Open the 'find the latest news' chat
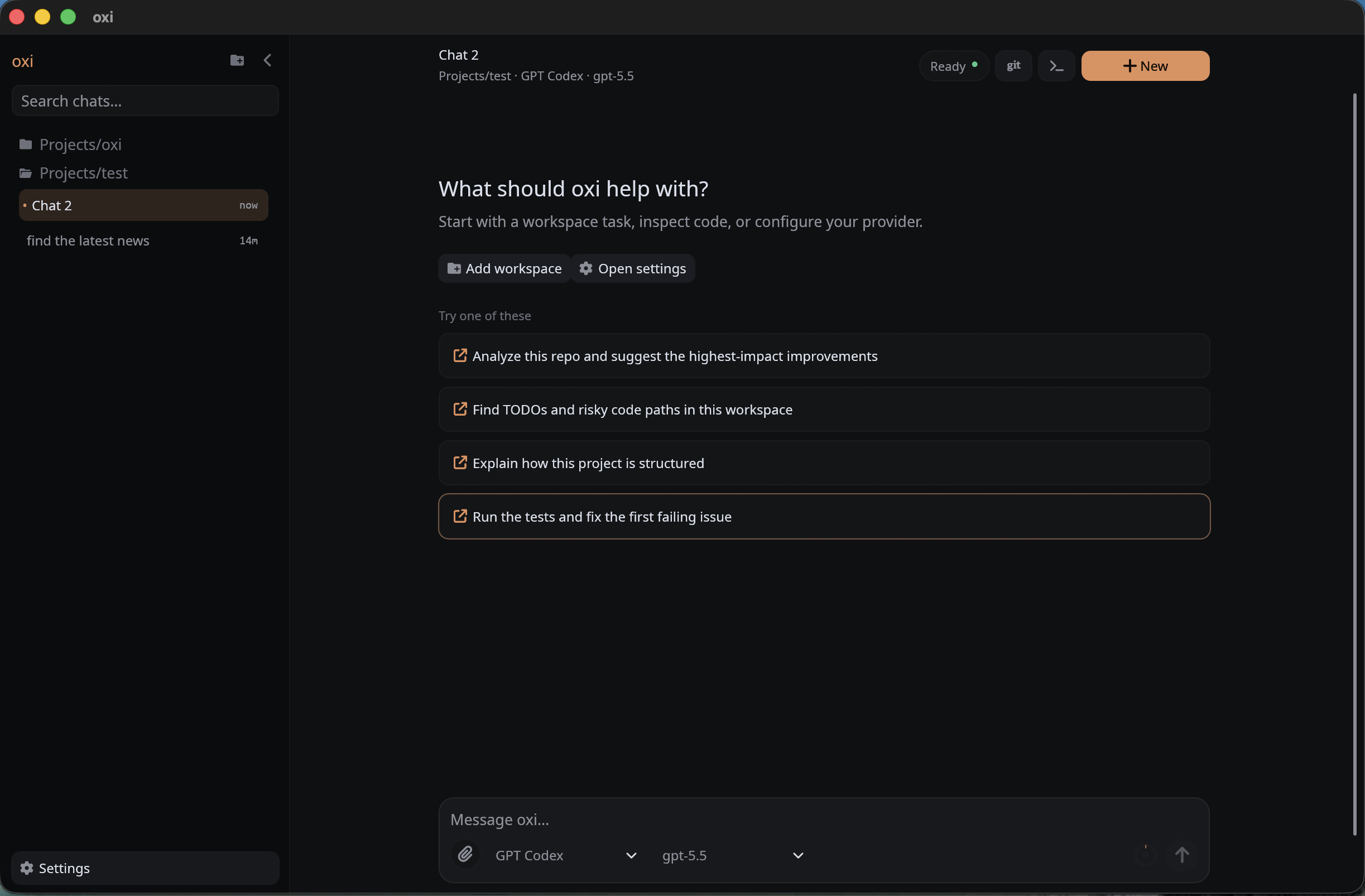Viewport: 1365px width, 896px height. coord(143,241)
